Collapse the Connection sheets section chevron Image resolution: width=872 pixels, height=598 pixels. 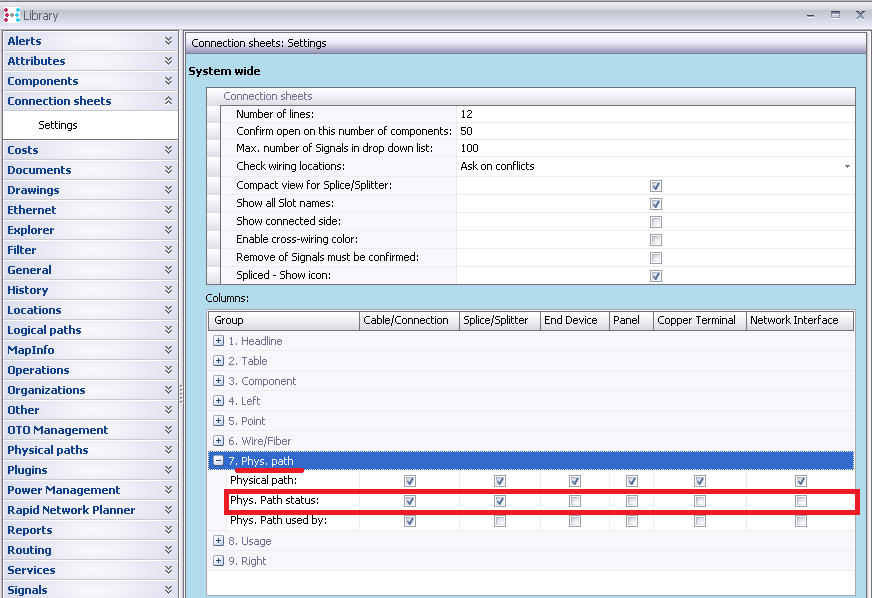pos(168,101)
